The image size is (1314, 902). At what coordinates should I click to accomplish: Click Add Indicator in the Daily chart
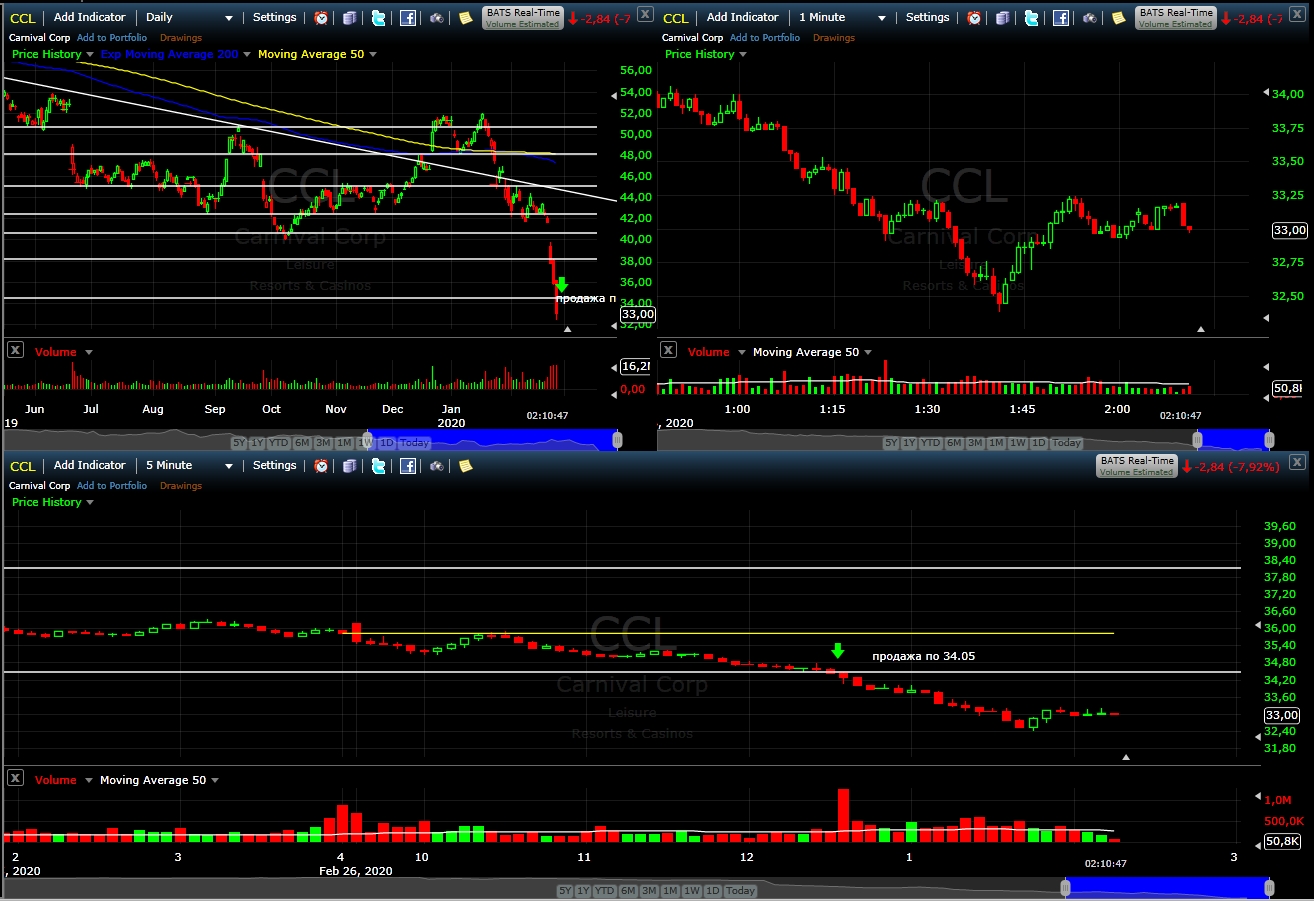pyautogui.click(x=90, y=18)
